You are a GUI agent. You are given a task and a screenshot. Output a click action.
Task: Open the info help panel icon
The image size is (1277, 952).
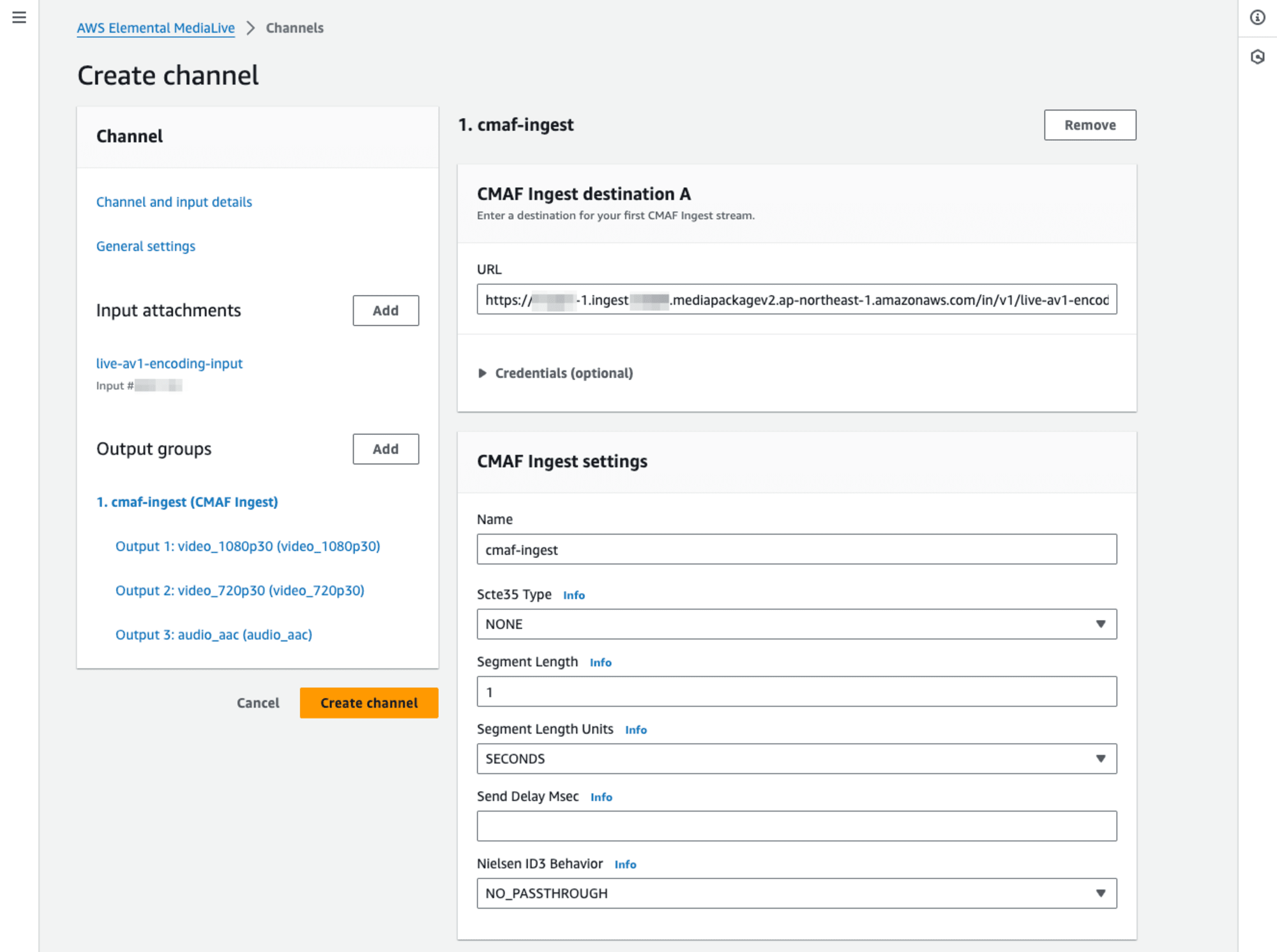click(x=1257, y=17)
